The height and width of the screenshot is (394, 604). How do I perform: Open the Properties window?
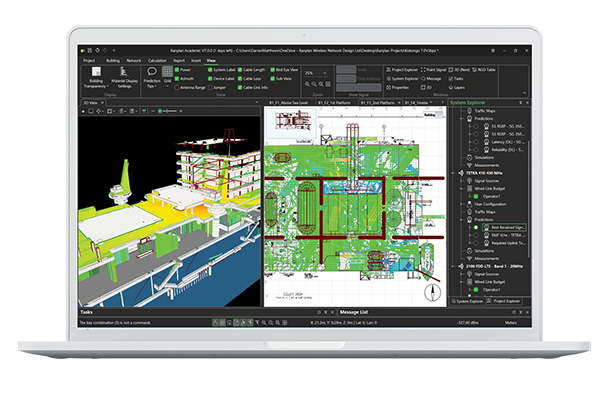click(x=398, y=87)
